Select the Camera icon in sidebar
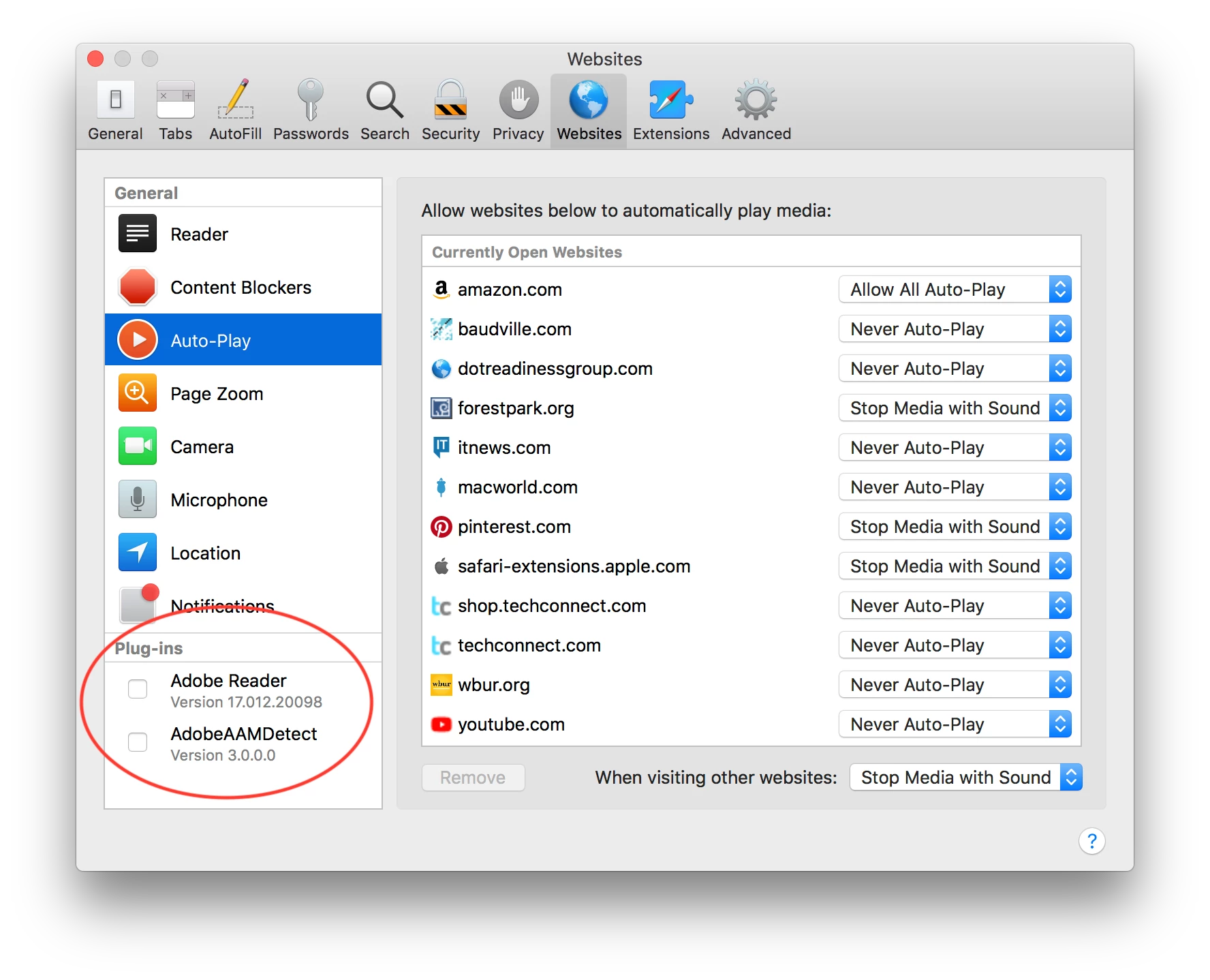The image size is (1210, 980). point(138,446)
